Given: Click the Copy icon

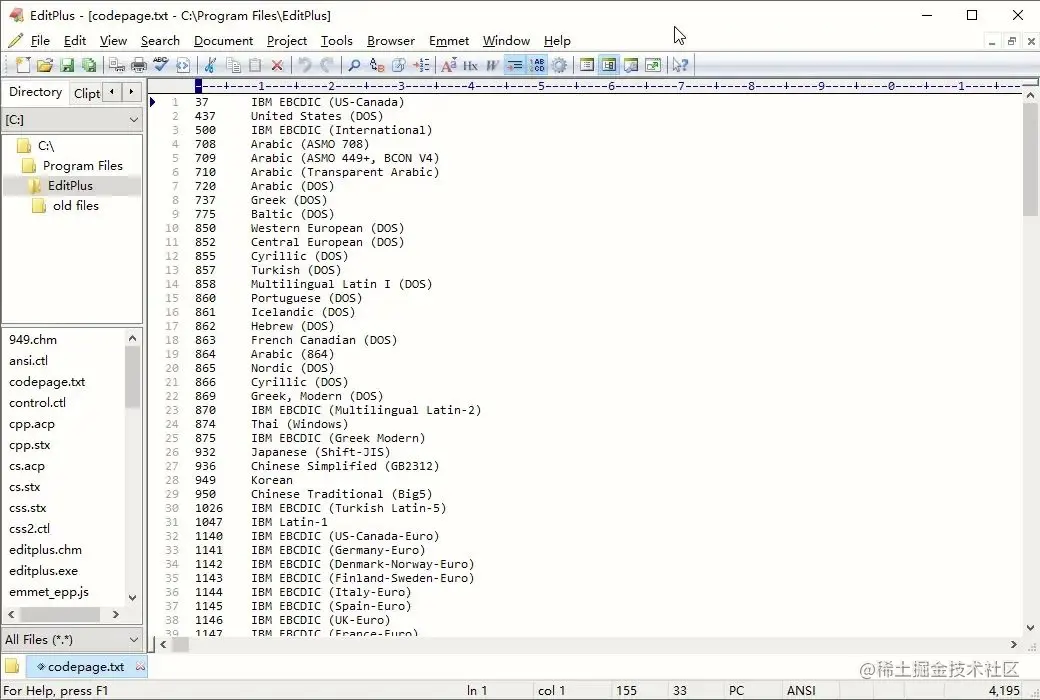Looking at the screenshot, I should click(x=233, y=65).
